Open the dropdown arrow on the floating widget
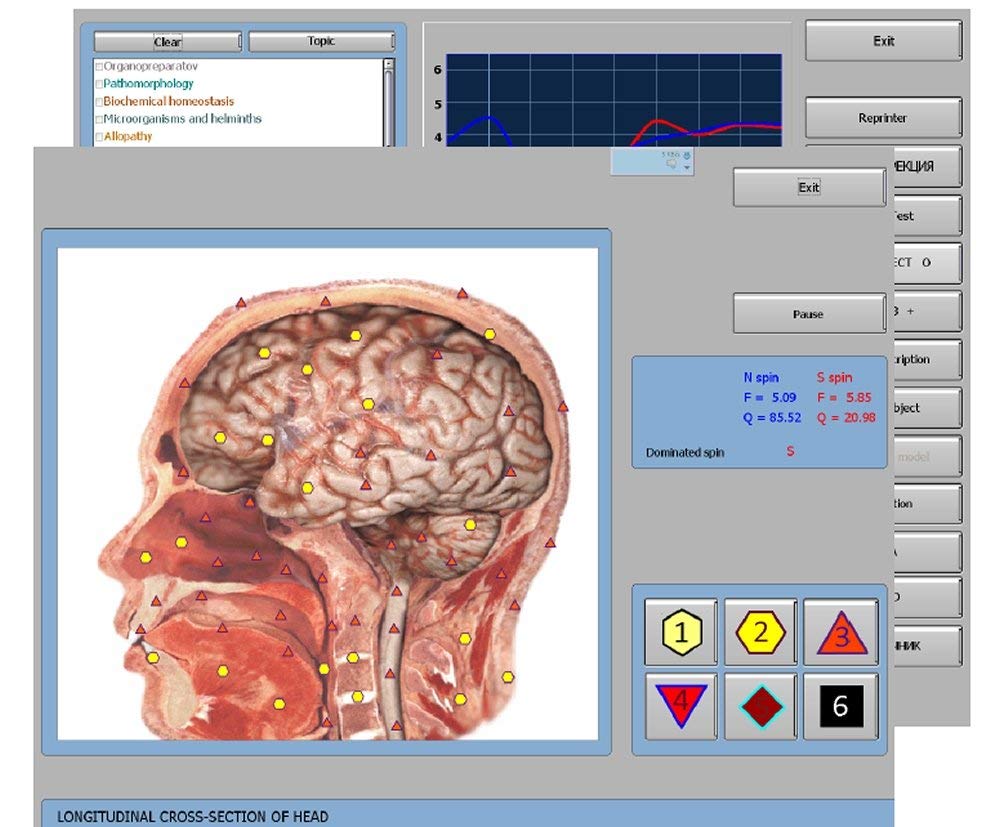This screenshot has width=1000, height=827. (x=688, y=168)
